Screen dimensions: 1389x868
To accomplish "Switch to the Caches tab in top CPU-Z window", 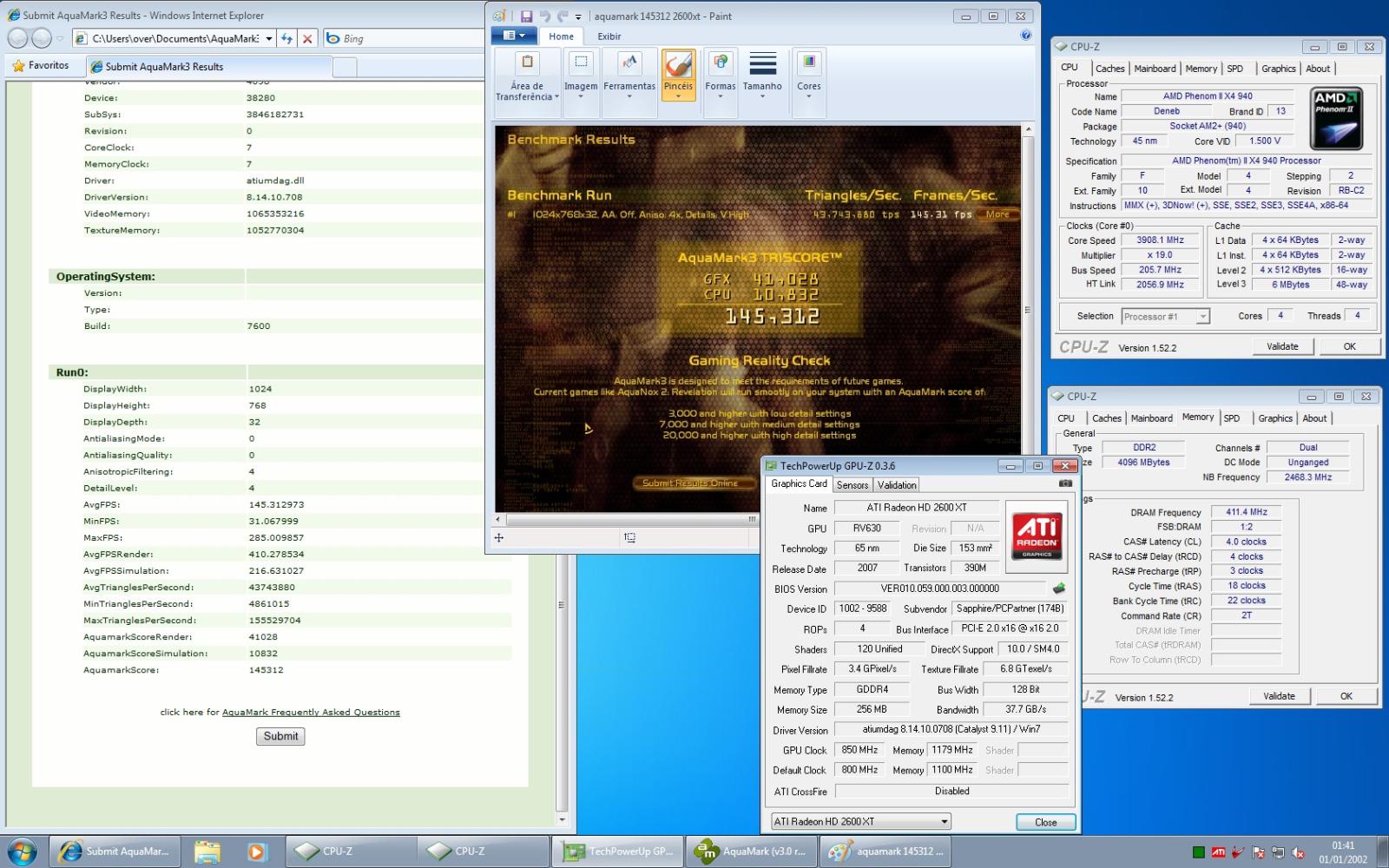I will (x=1109, y=69).
